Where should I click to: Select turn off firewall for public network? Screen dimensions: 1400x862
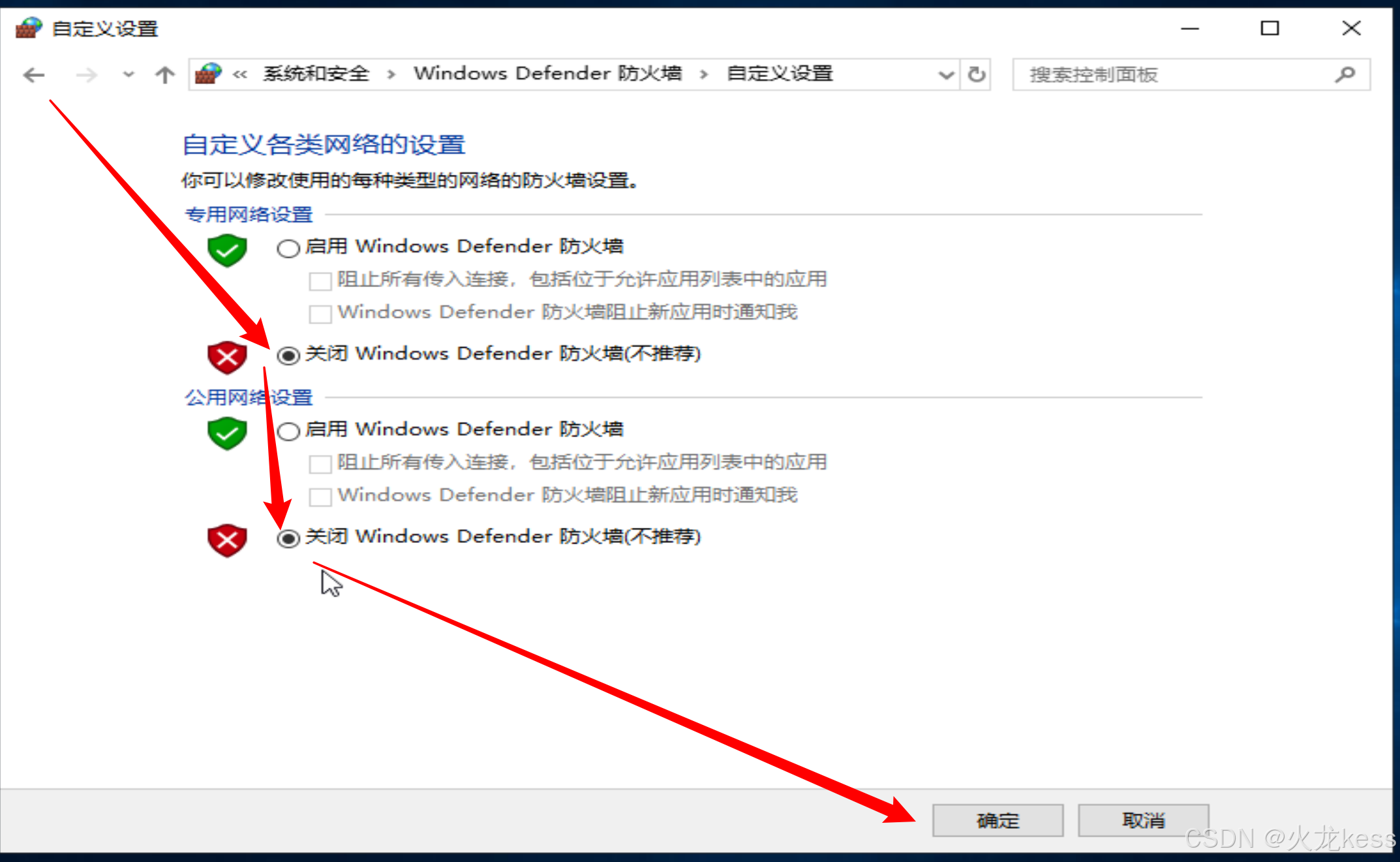(288, 538)
